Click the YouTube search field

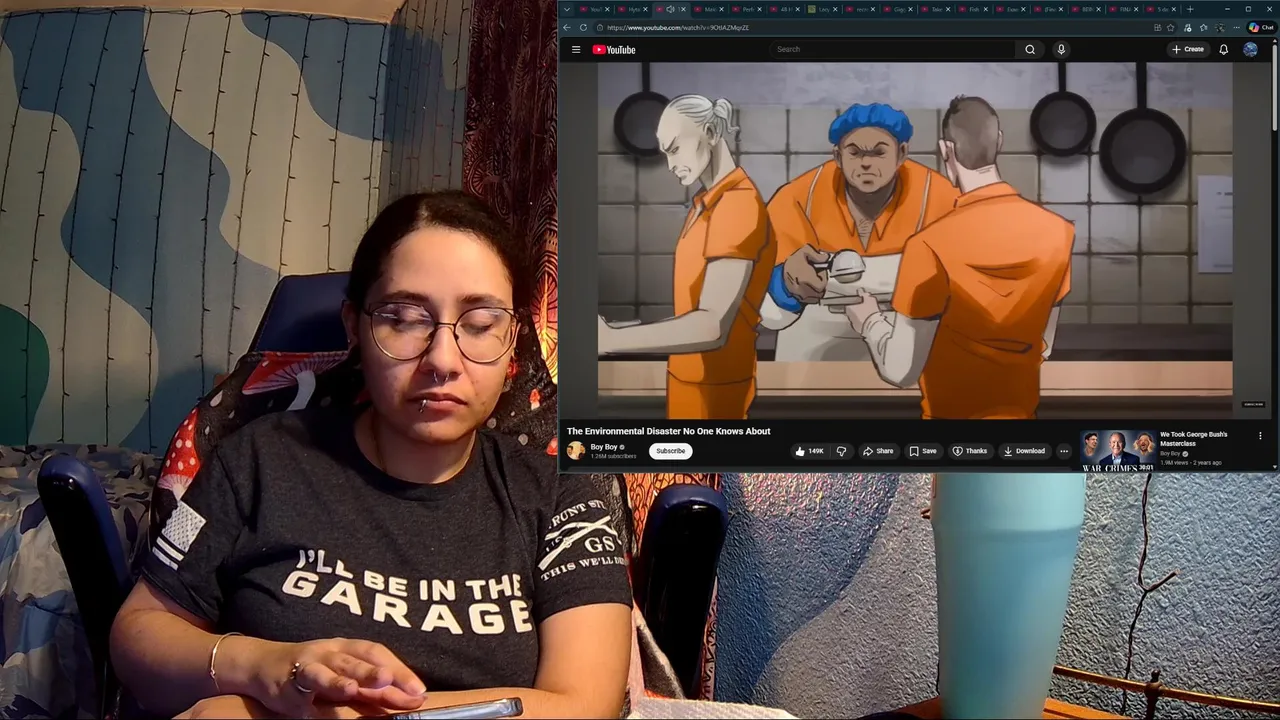pyautogui.click(x=895, y=49)
